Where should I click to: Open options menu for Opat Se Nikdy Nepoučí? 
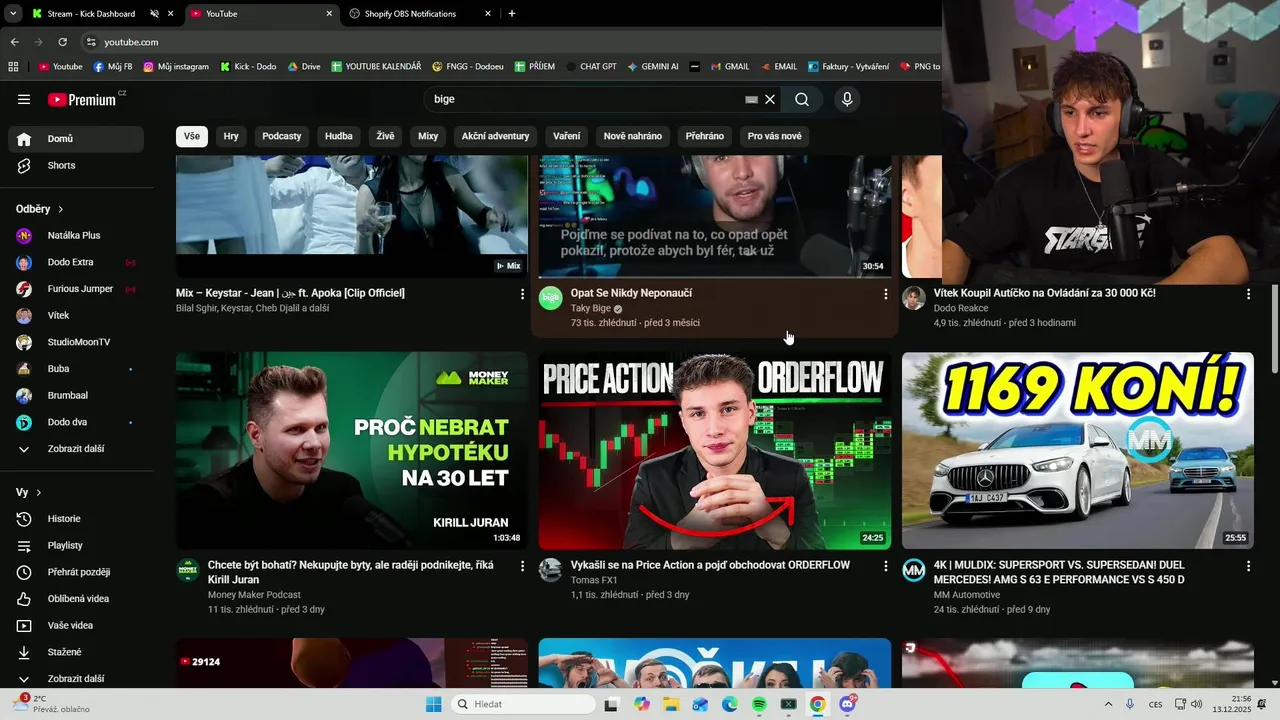pyautogui.click(x=885, y=294)
